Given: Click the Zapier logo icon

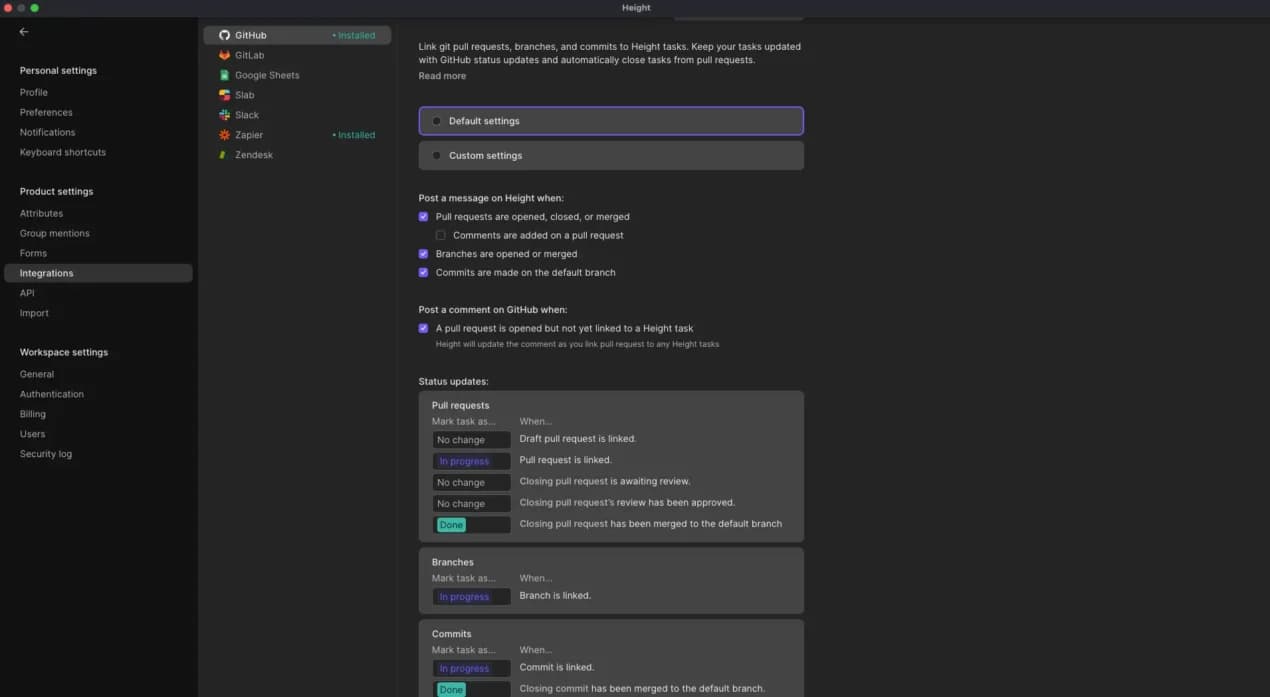Looking at the screenshot, I should (x=224, y=135).
